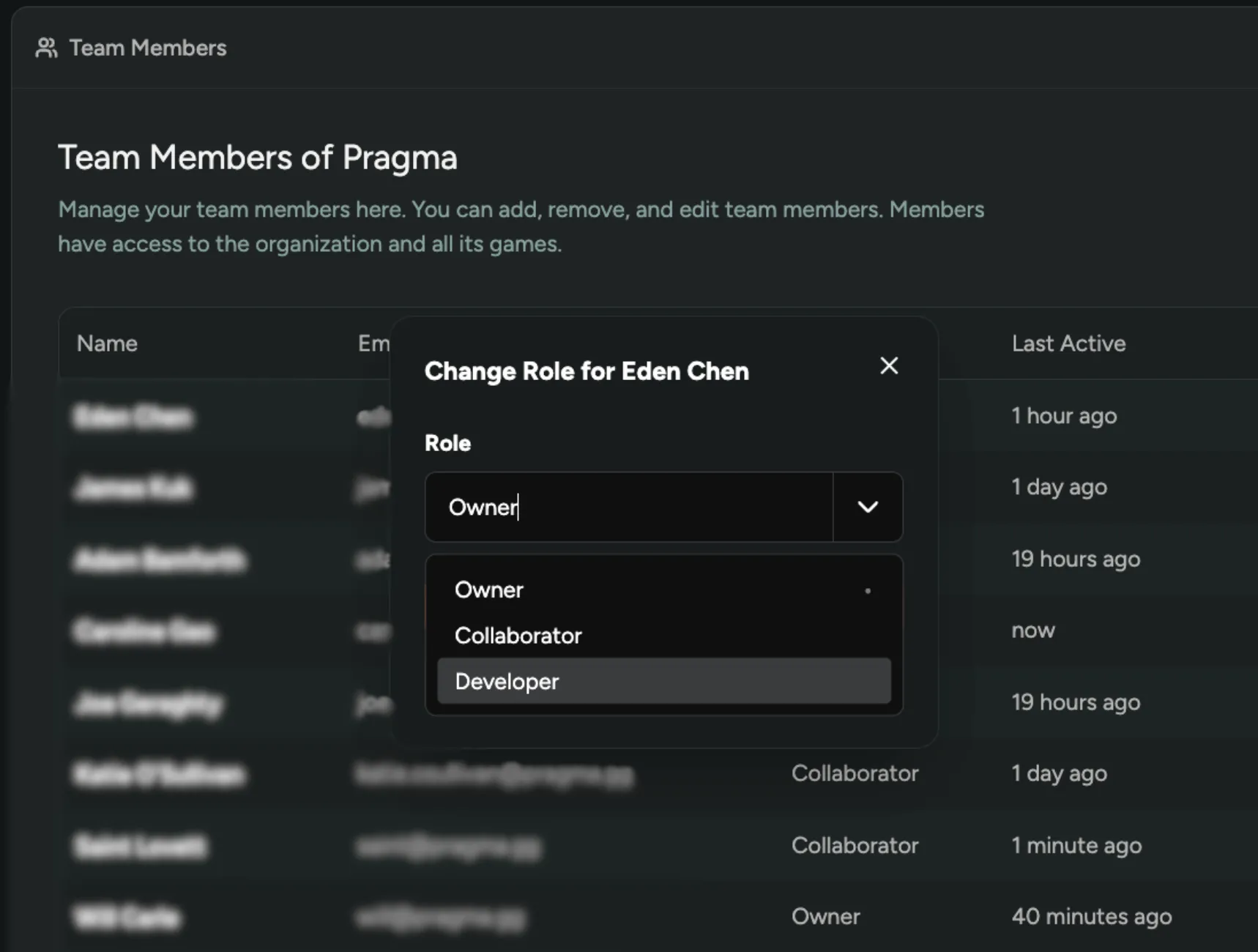Viewport: 1258px width, 952px height.
Task: Click the Last Active column header
Action: coord(1068,343)
